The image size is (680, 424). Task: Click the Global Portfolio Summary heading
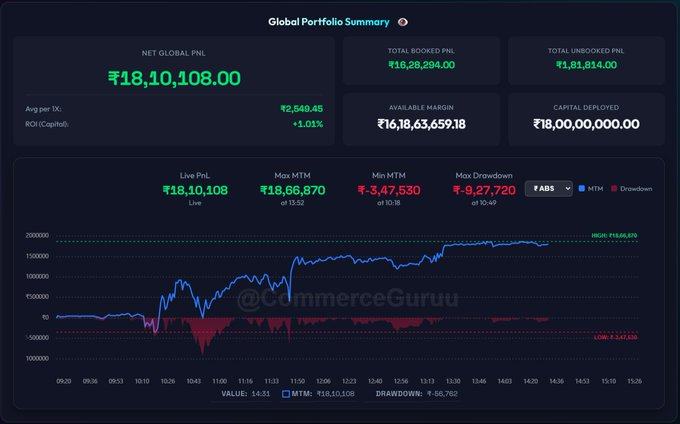(x=329, y=22)
